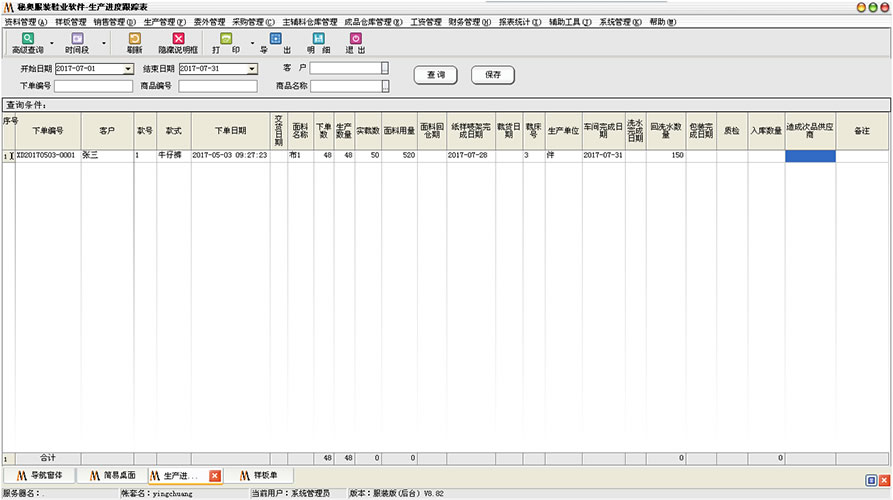Click the 打印 print icon

tap(226, 38)
